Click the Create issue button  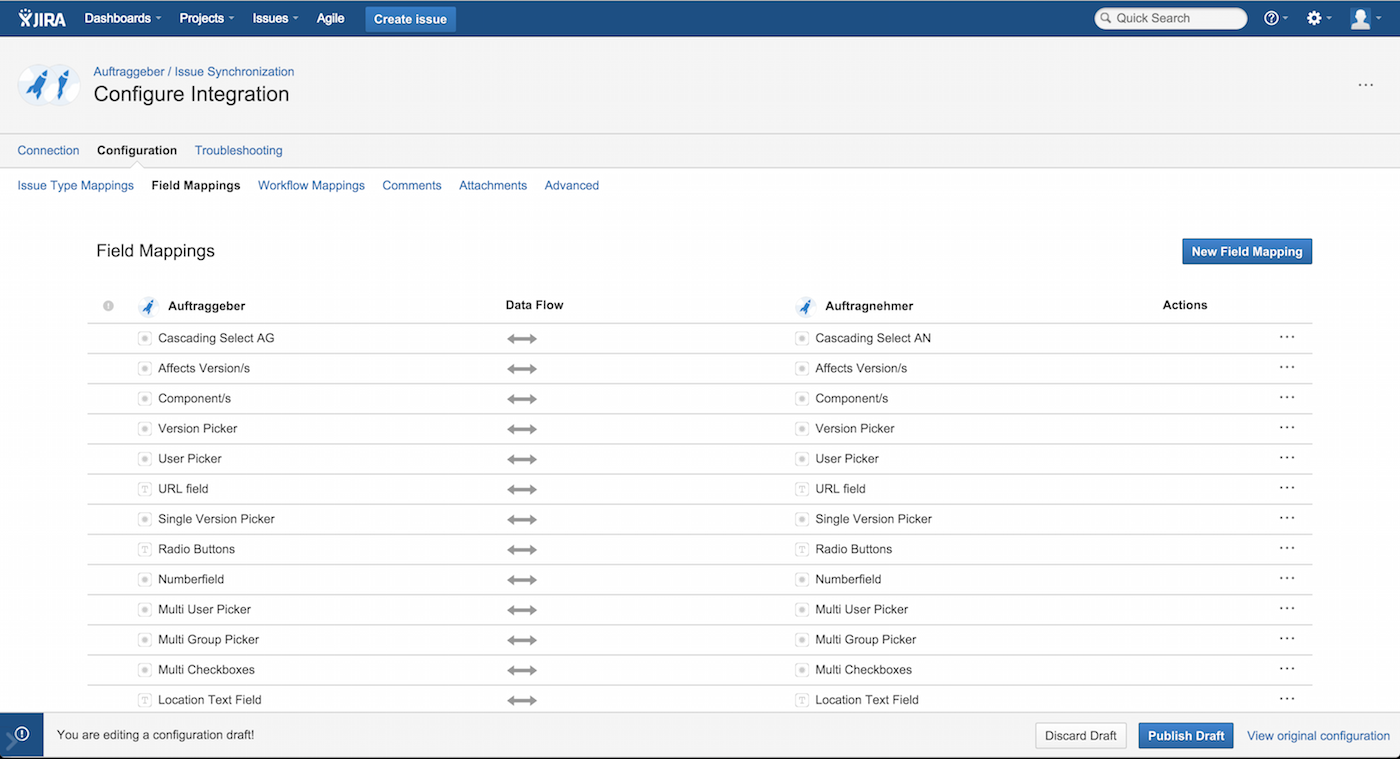410,18
